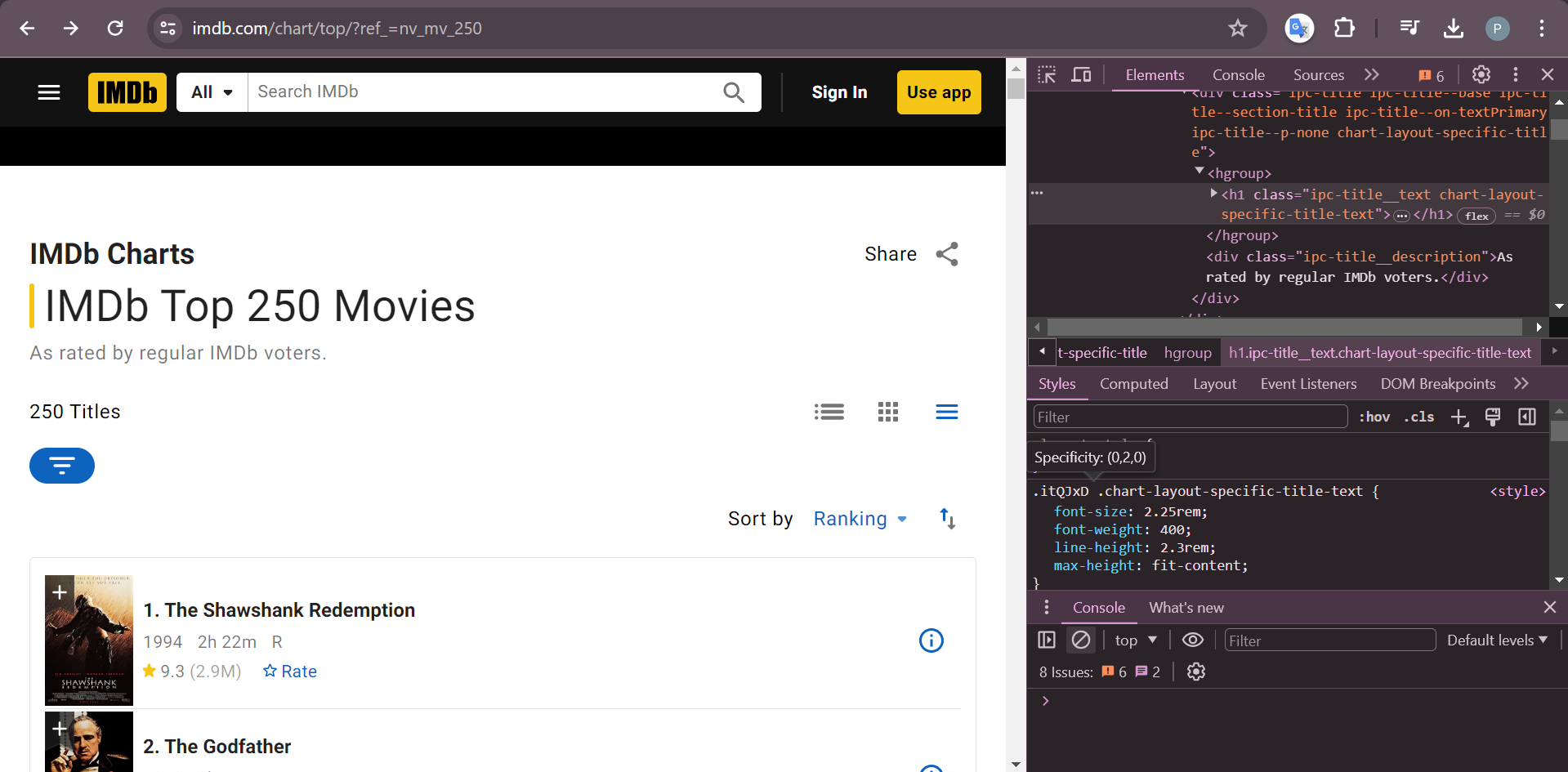Open the Ranking sort dropdown

[x=860, y=519]
